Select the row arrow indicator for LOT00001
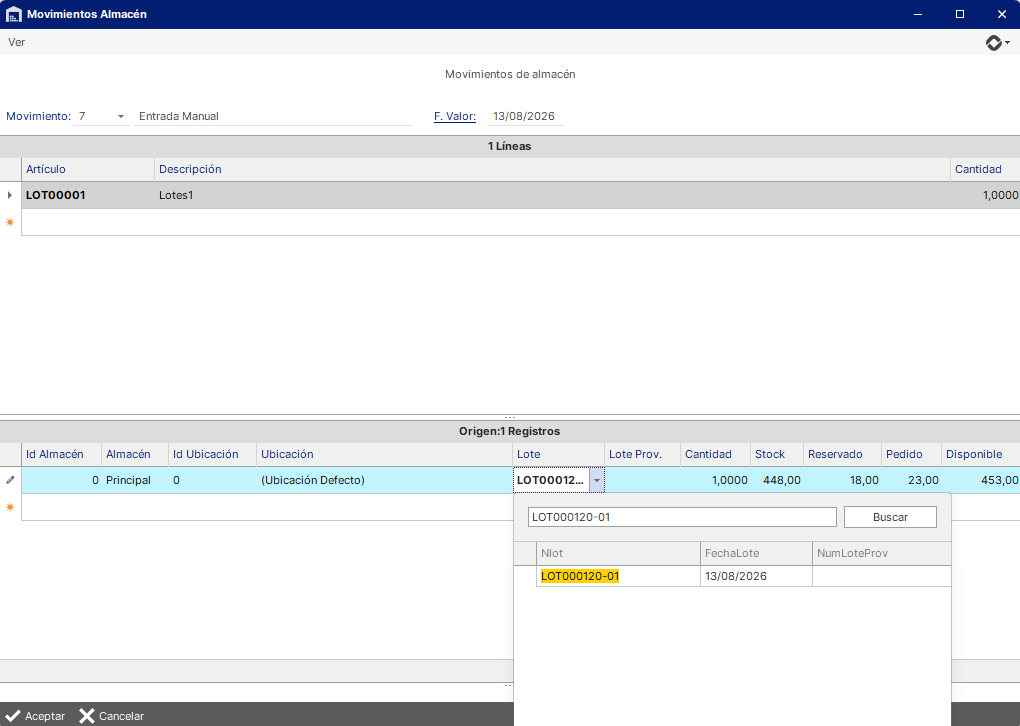Screen dimensions: 1020x726 tap(10, 195)
